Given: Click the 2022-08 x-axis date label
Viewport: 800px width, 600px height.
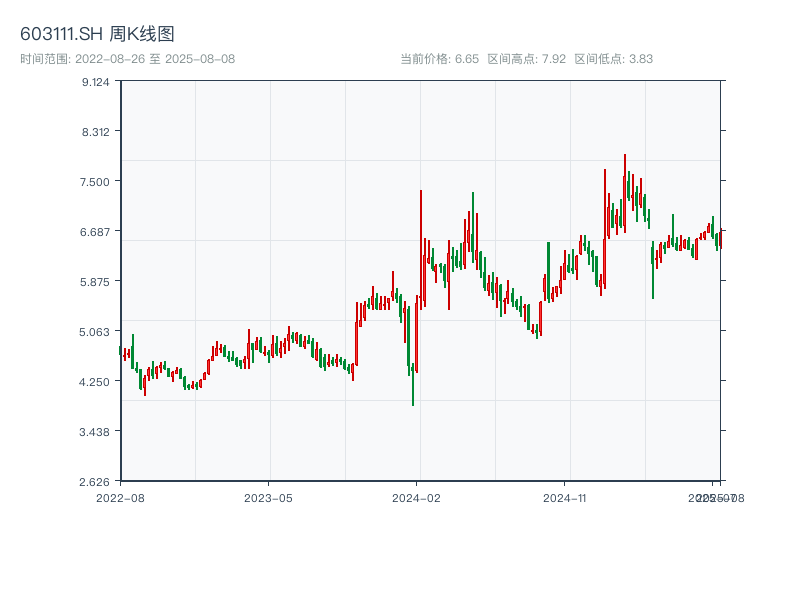Looking at the screenshot, I should click(120, 497).
